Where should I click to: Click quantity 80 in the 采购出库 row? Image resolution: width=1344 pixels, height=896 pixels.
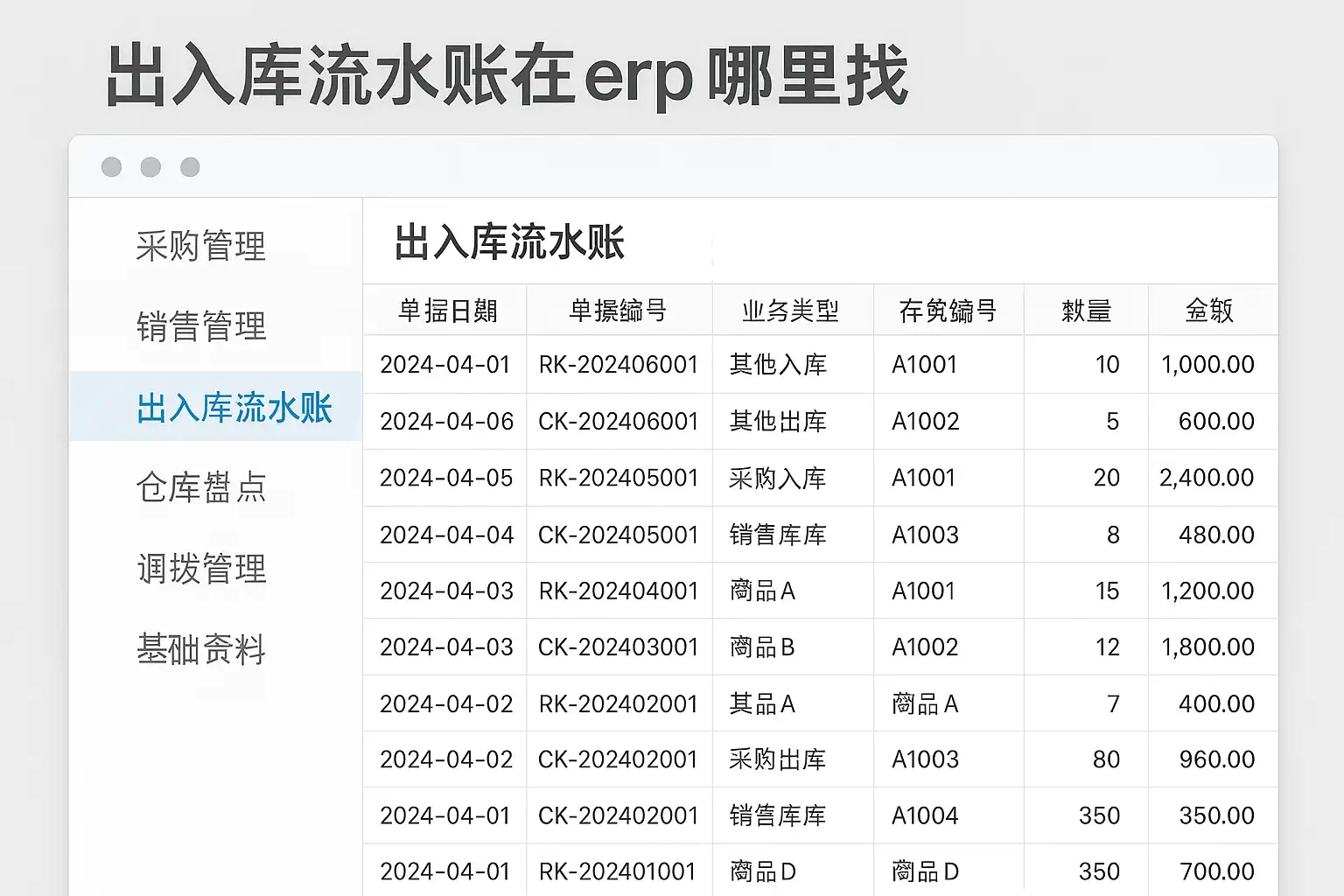click(1106, 759)
